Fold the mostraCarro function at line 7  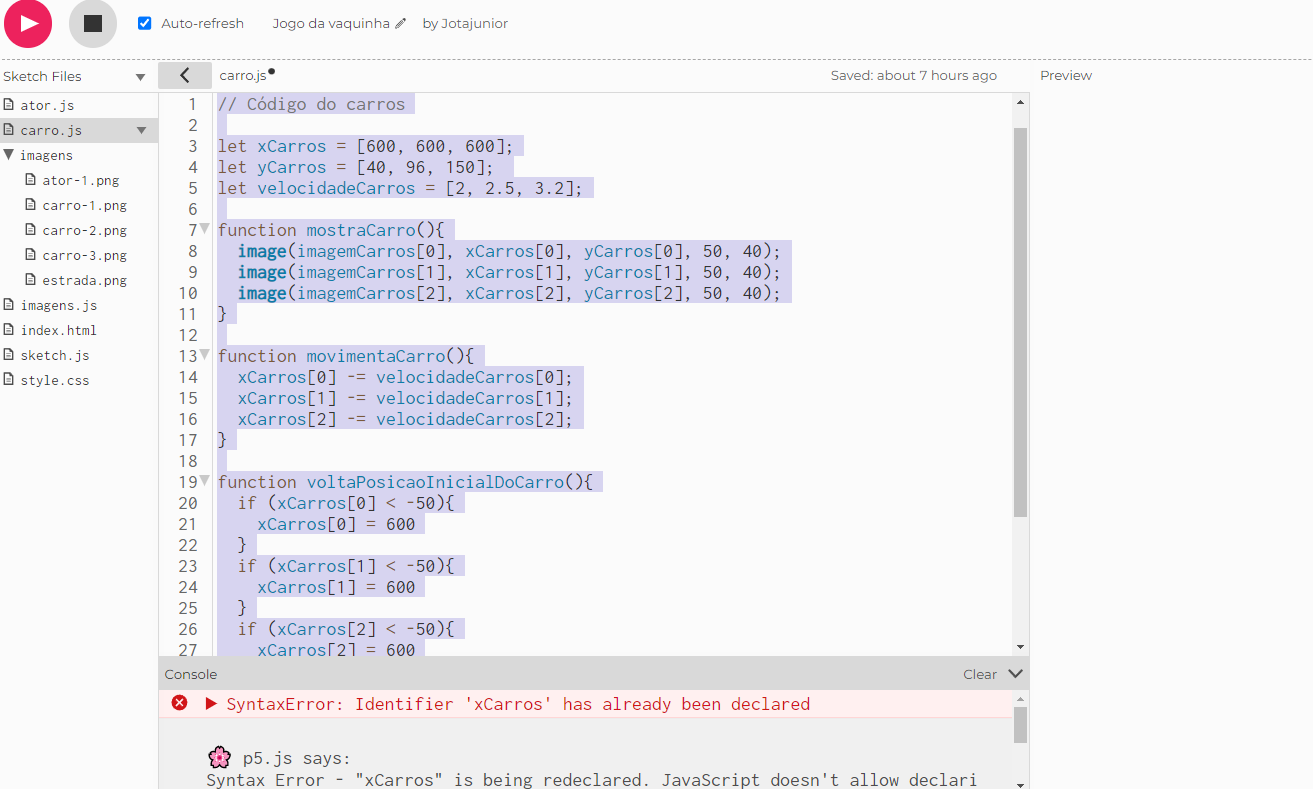coord(205,229)
